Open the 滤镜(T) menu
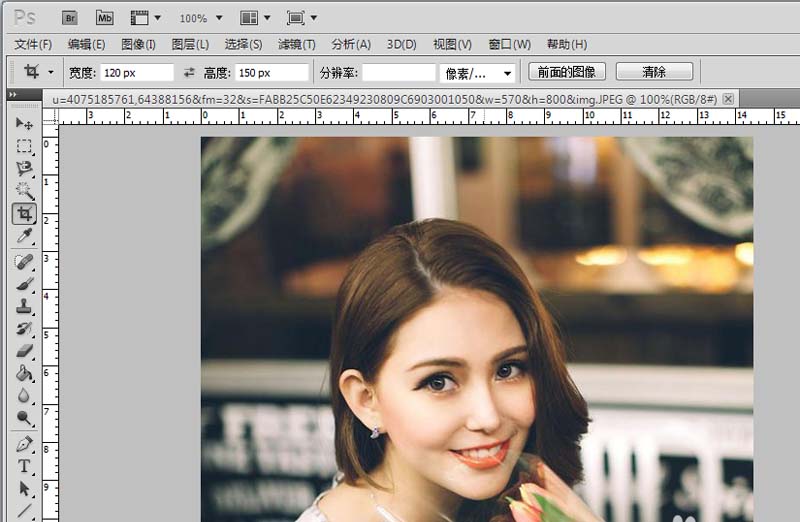Image resolution: width=800 pixels, height=522 pixels. pos(296,44)
